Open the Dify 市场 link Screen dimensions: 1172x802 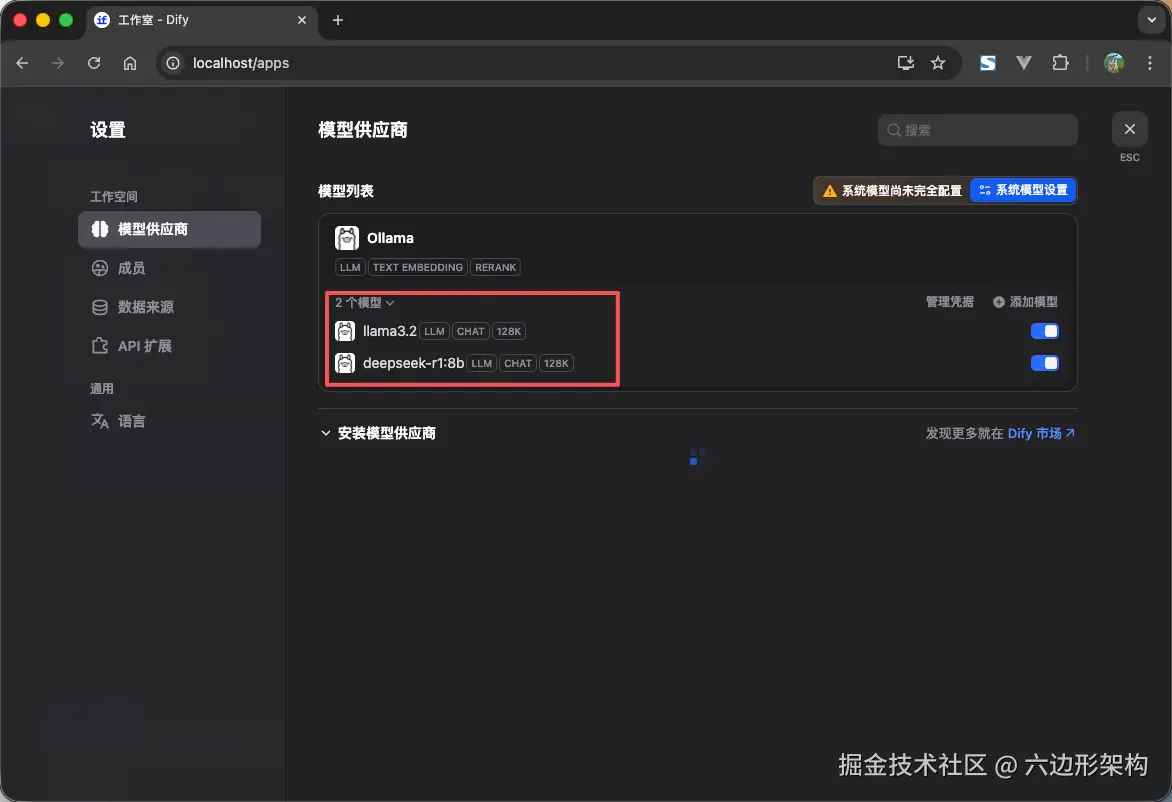(1041, 434)
